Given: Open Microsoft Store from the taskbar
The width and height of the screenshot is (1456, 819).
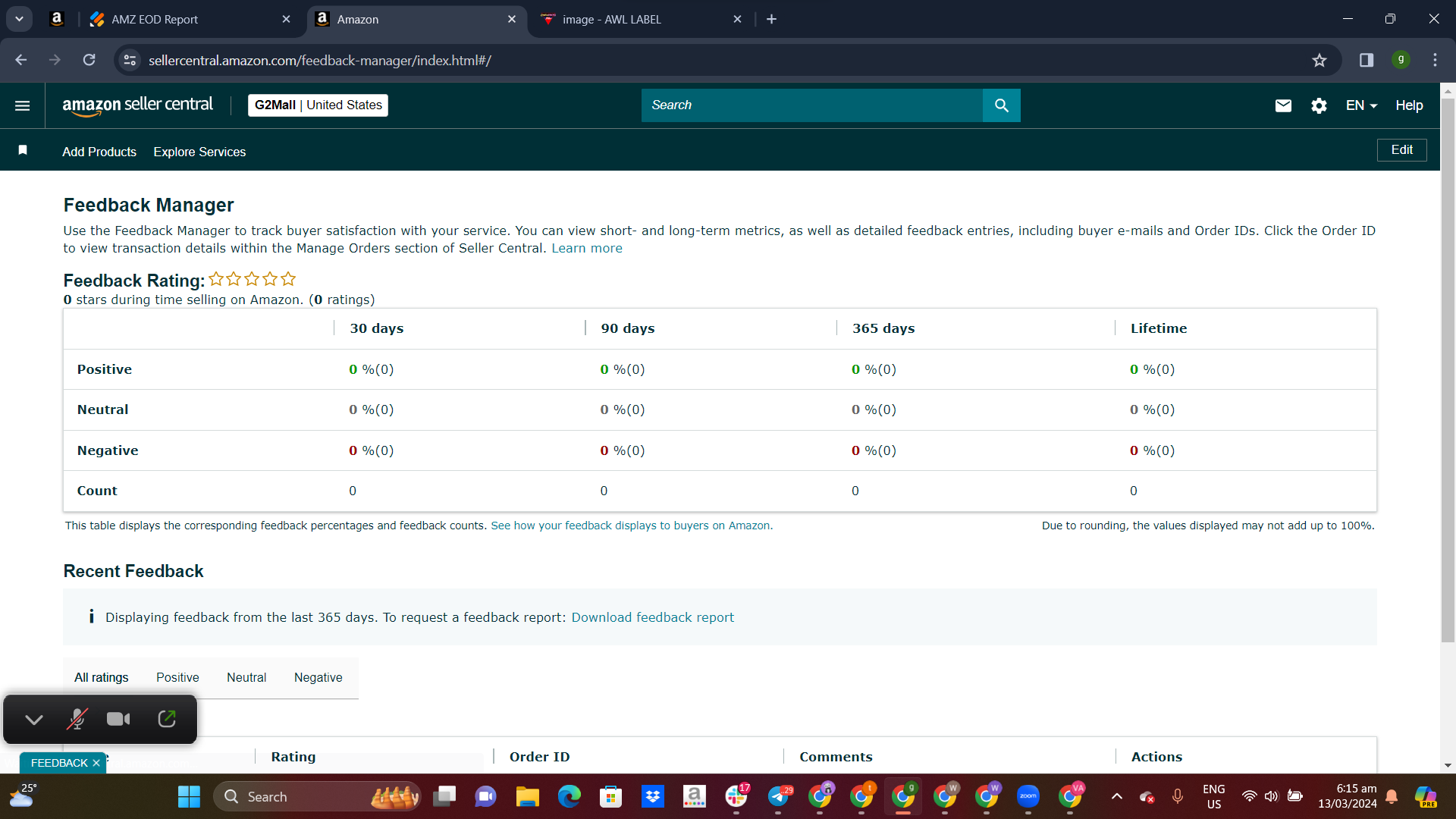Looking at the screenshot, I should coord(610,797).
